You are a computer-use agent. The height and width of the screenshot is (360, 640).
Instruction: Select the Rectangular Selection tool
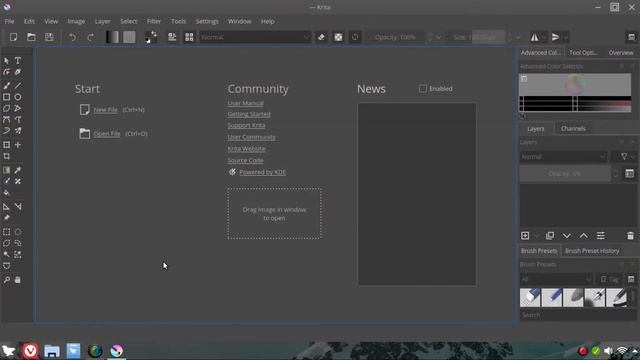pyautogui.click(x=7, y=232)
